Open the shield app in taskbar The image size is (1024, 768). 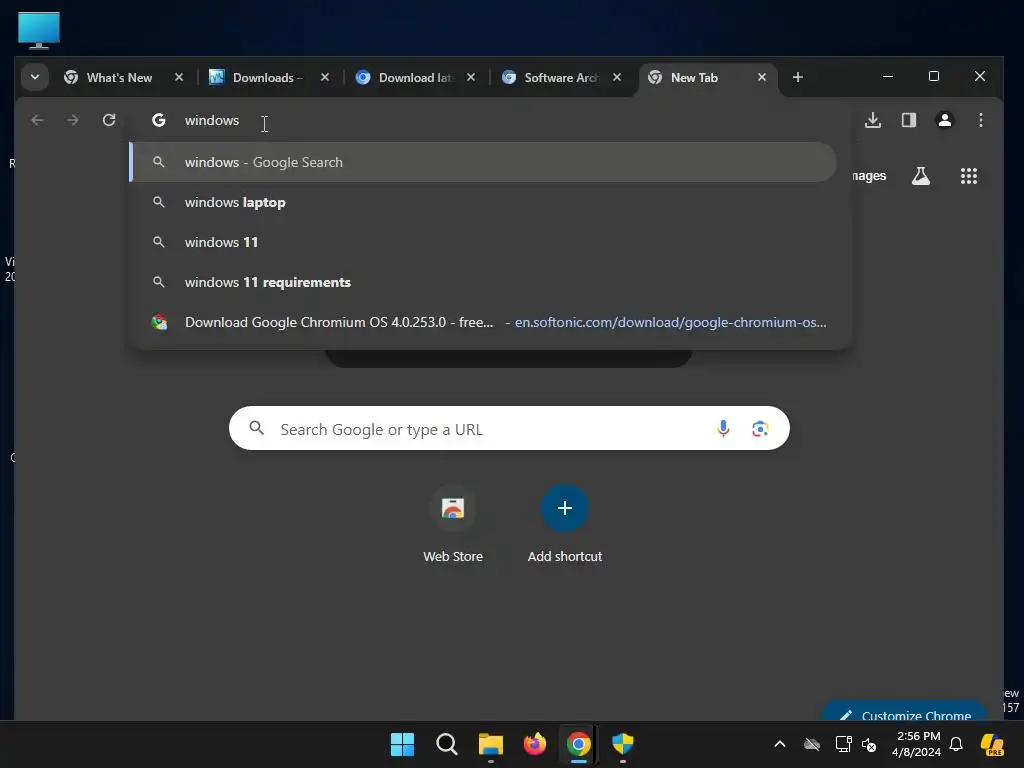pos(623,744)
